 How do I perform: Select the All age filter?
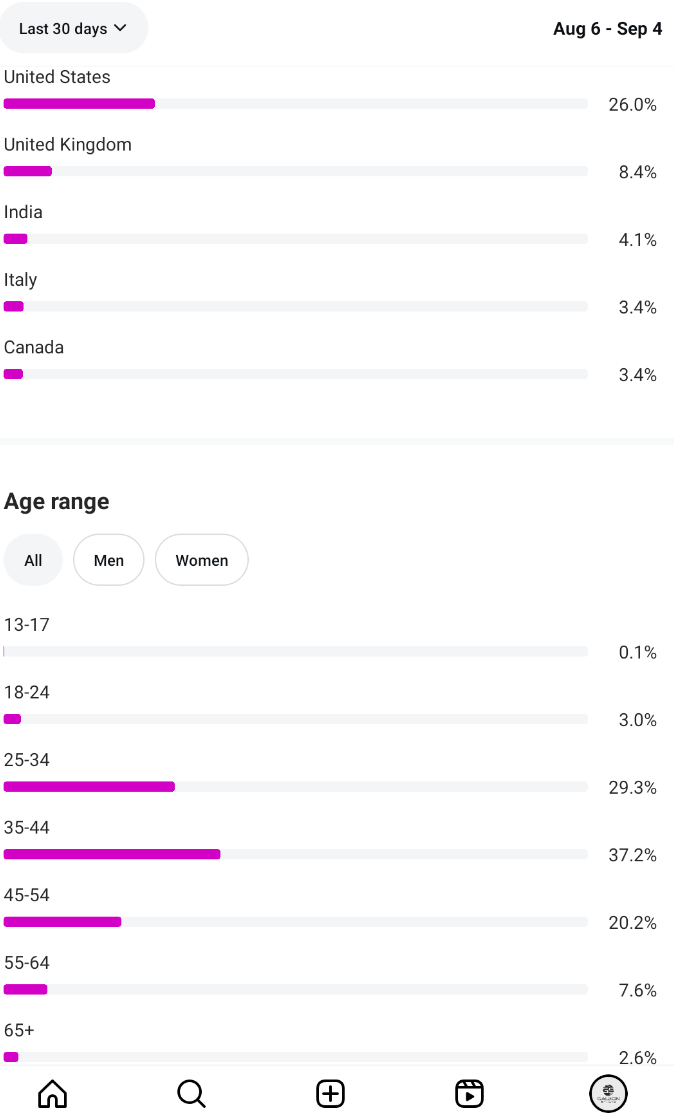pyautogui.click(x=33, y=560)
